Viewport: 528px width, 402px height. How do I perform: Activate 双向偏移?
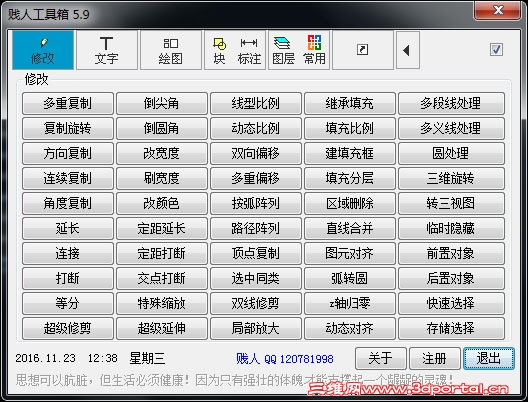coord(256,154)
